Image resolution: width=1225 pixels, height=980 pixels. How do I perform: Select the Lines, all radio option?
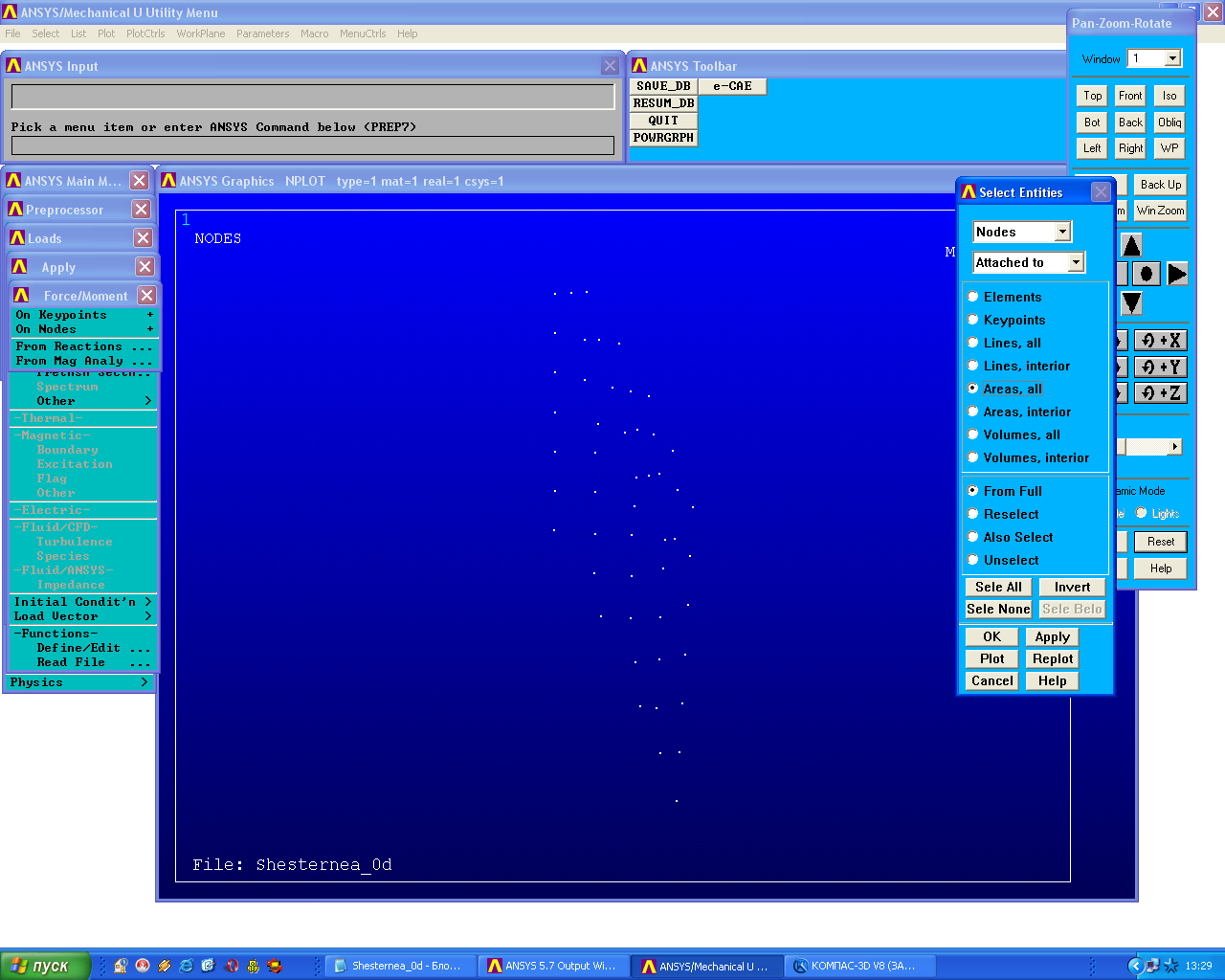pos(1004,343)
